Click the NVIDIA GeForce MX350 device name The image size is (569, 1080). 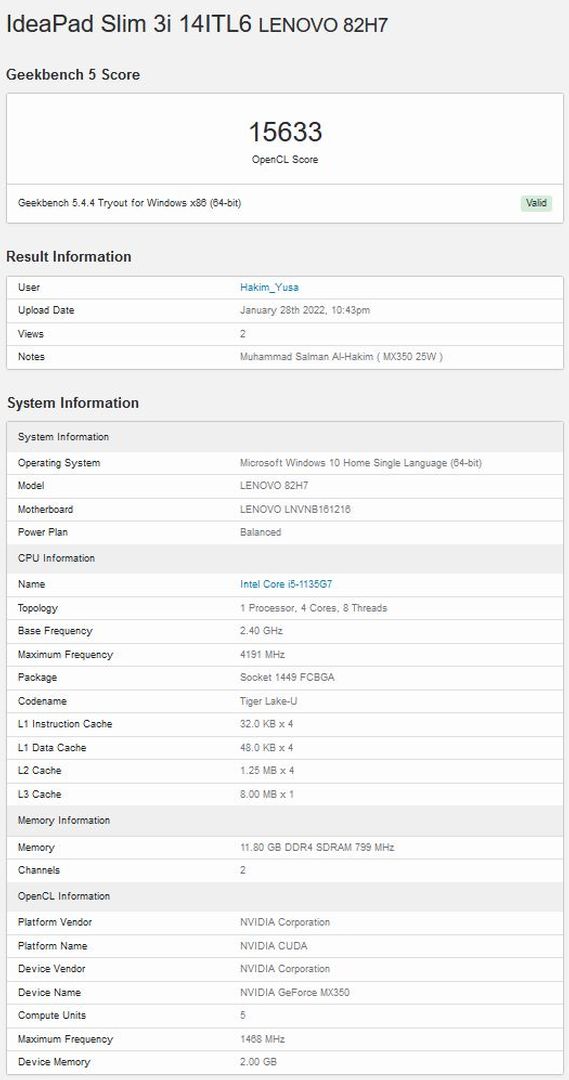coord(291,993)
